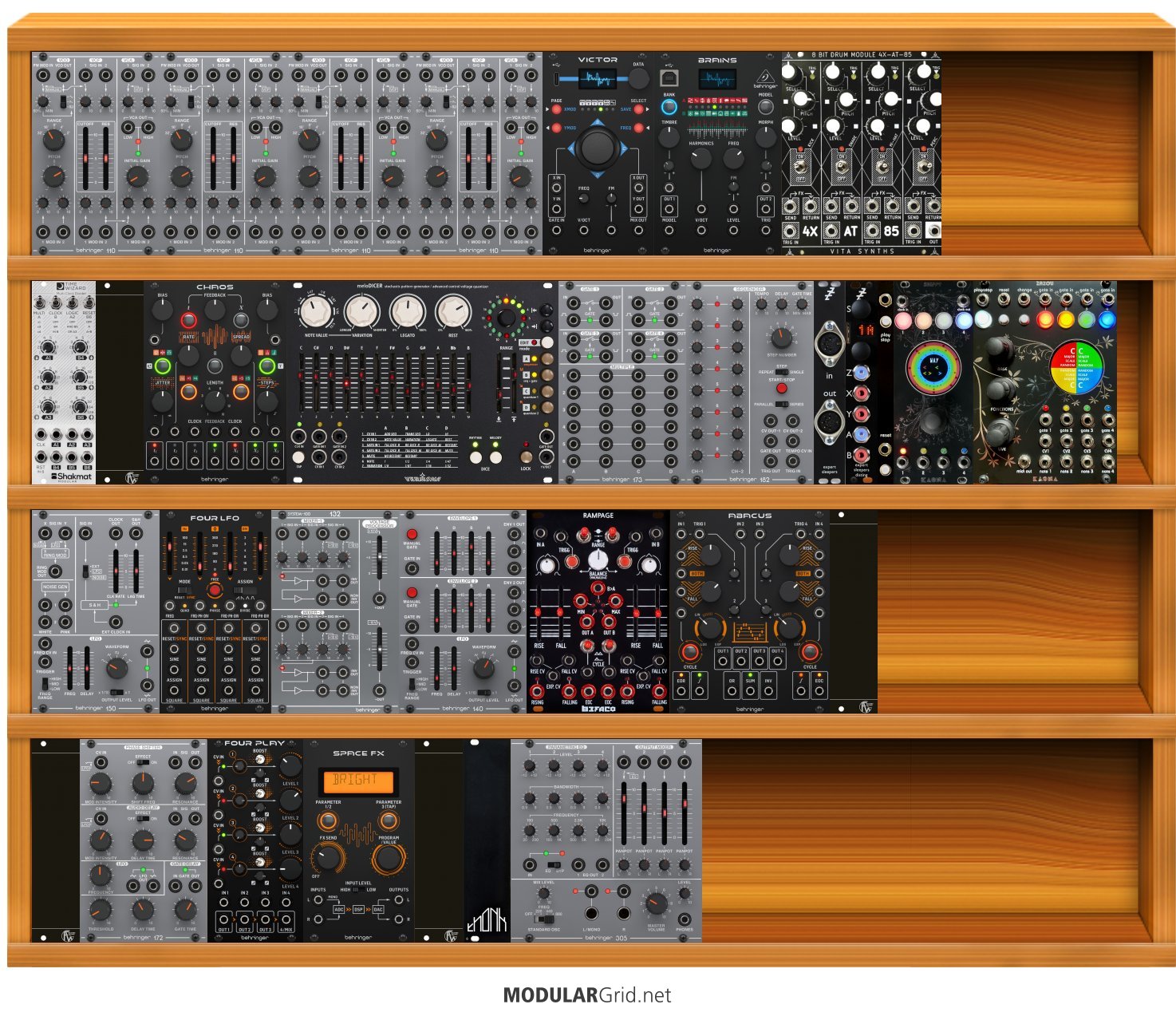Click the left green-ringed button on Chaos

tap(162, 366)
